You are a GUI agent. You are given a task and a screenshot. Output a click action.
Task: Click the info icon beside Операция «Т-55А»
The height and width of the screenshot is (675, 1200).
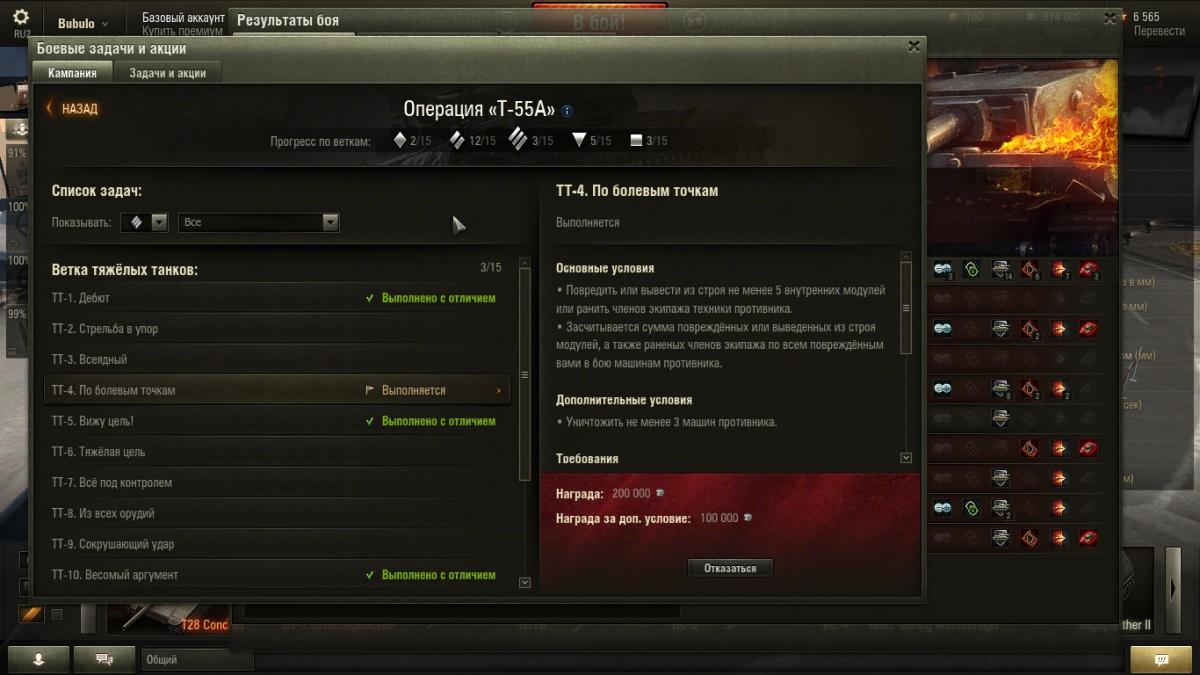coord(567,111)
